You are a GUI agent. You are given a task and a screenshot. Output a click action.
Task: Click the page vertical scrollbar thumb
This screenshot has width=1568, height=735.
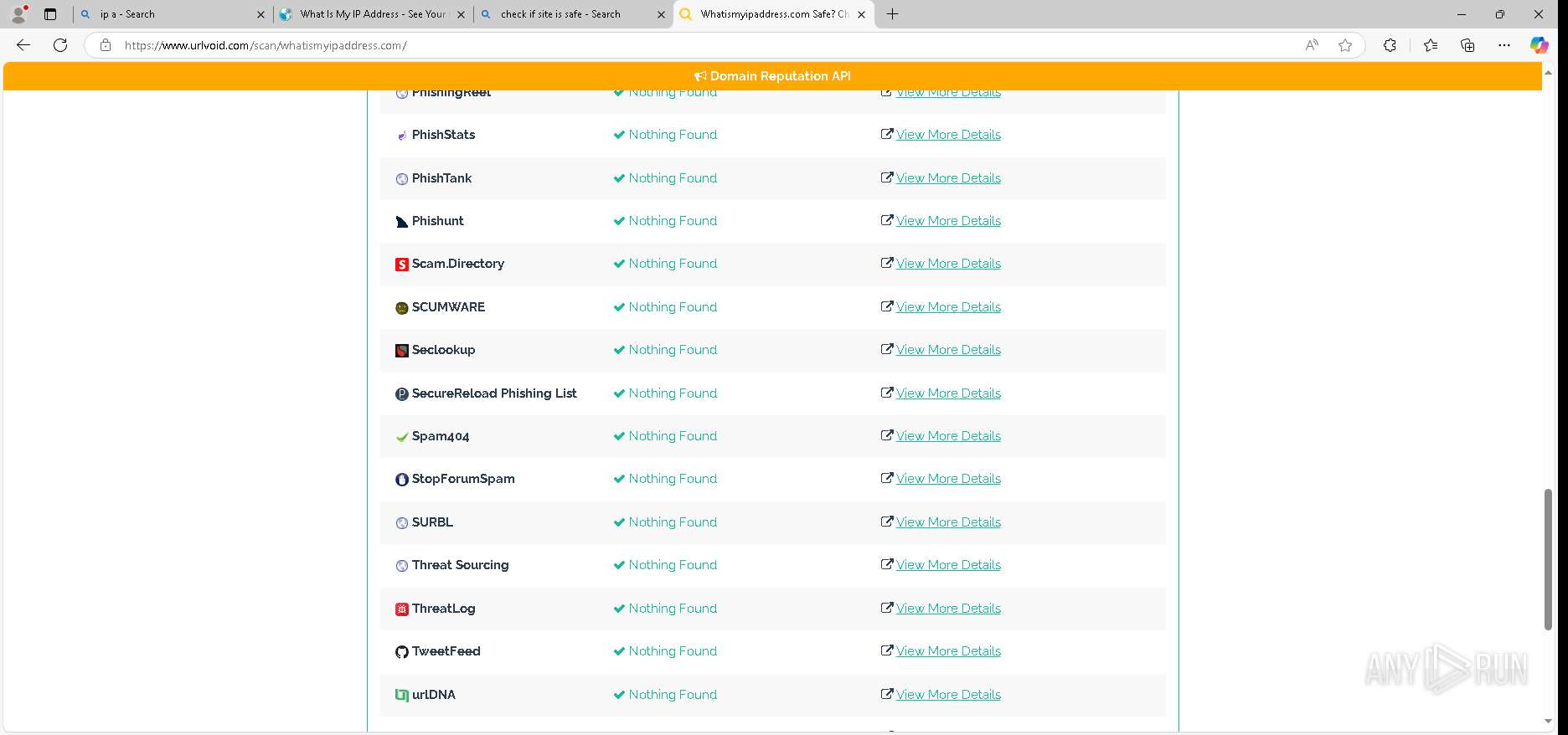(1548, 558)
